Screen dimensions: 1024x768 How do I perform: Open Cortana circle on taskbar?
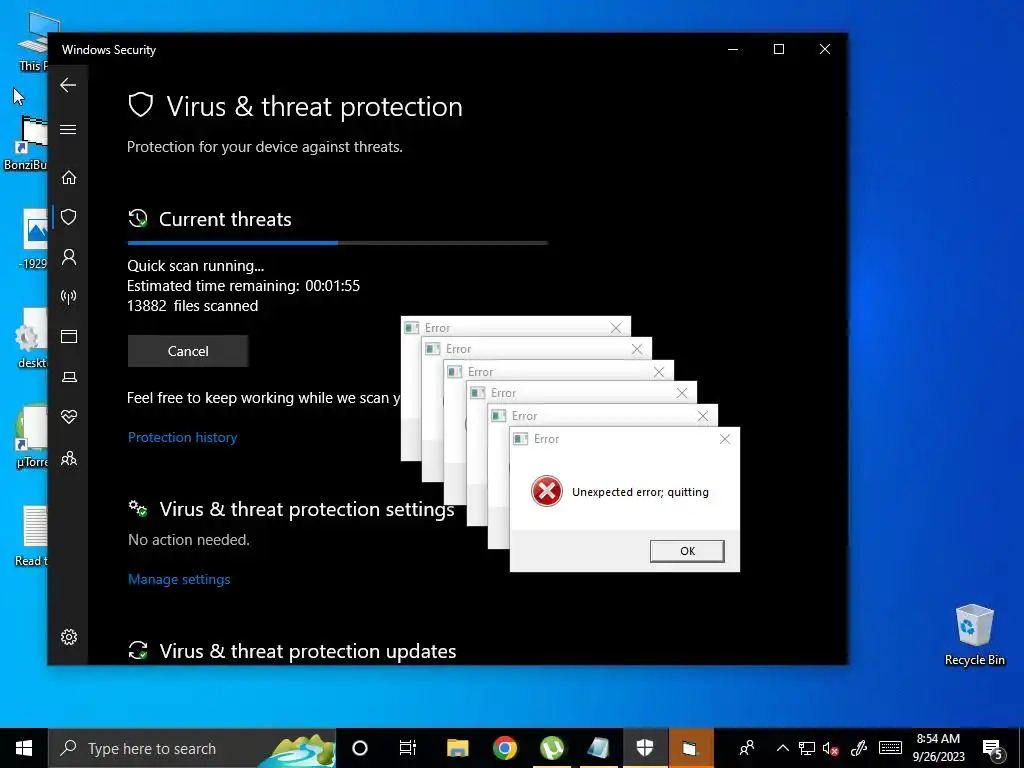[x=360, y=748]
